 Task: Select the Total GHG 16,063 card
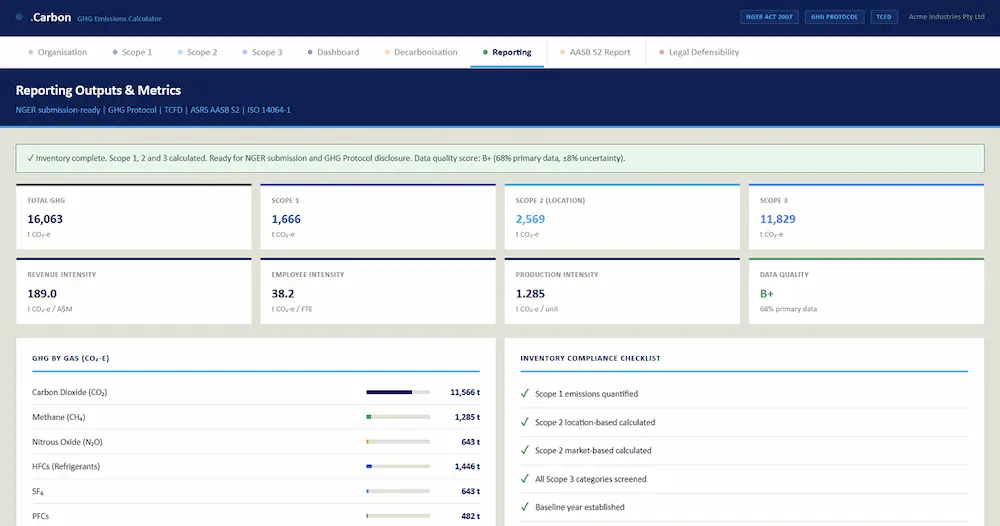tap(134, 217)
